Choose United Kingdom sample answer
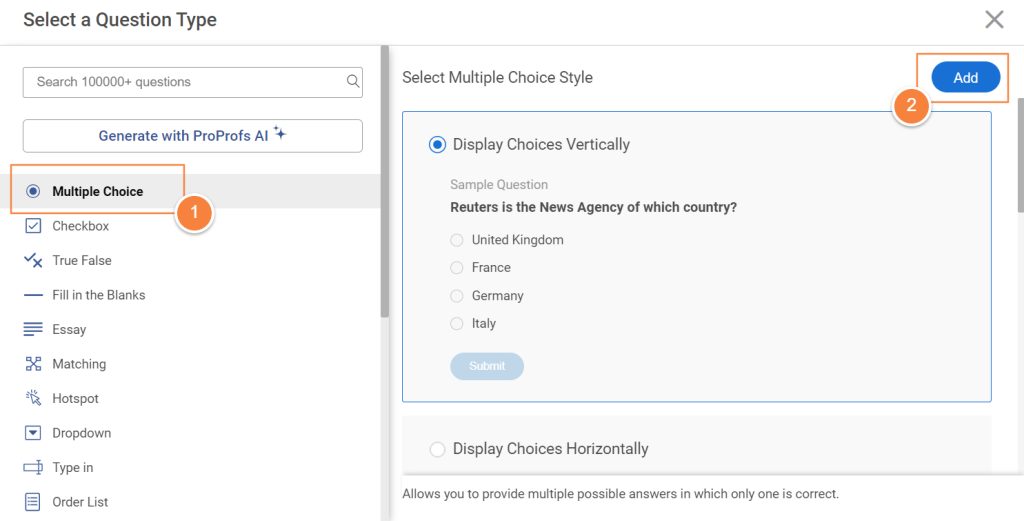The height and width of the screenshot is (521, 1024). [x=457, y=240]
